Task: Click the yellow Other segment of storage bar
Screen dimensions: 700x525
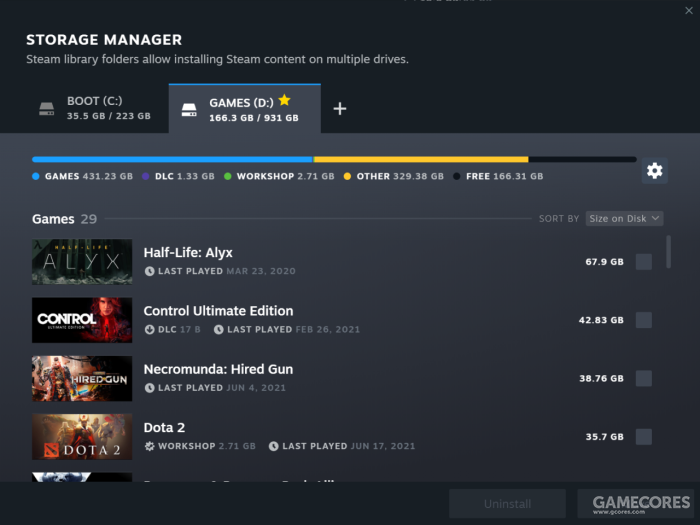Action: (421, 159)
